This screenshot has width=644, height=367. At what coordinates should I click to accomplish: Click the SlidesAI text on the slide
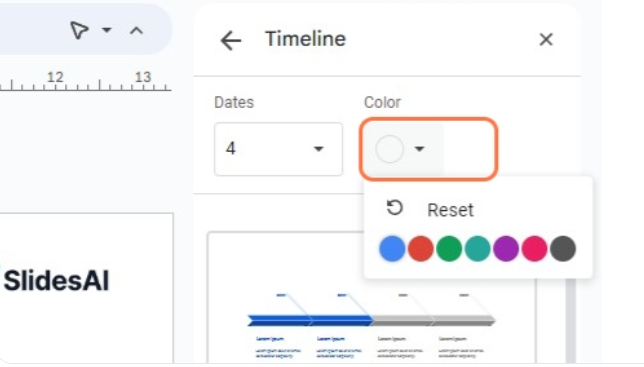tap(56, 281)
